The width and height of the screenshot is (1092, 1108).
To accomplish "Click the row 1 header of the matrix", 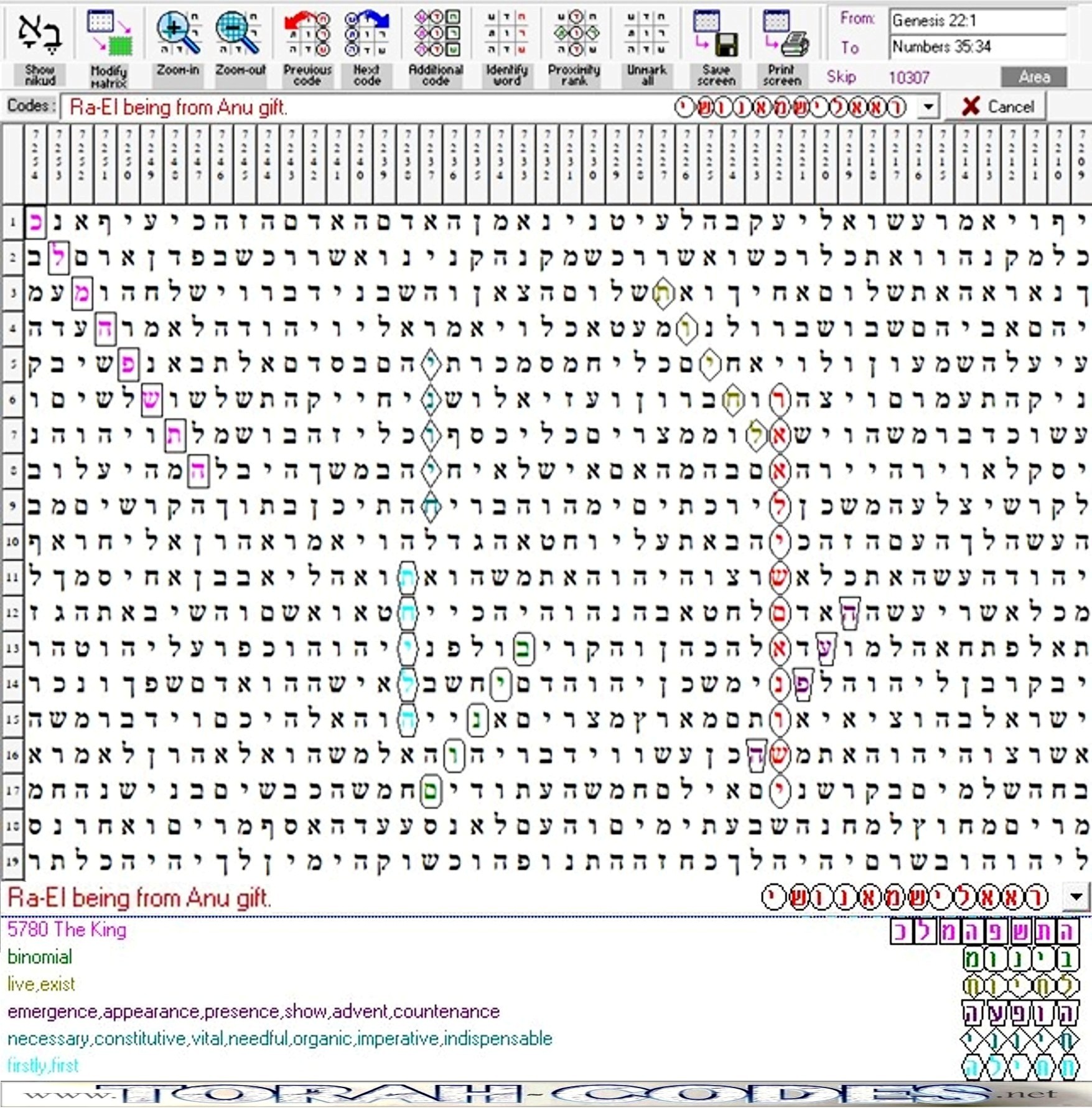I will (13, 222).
